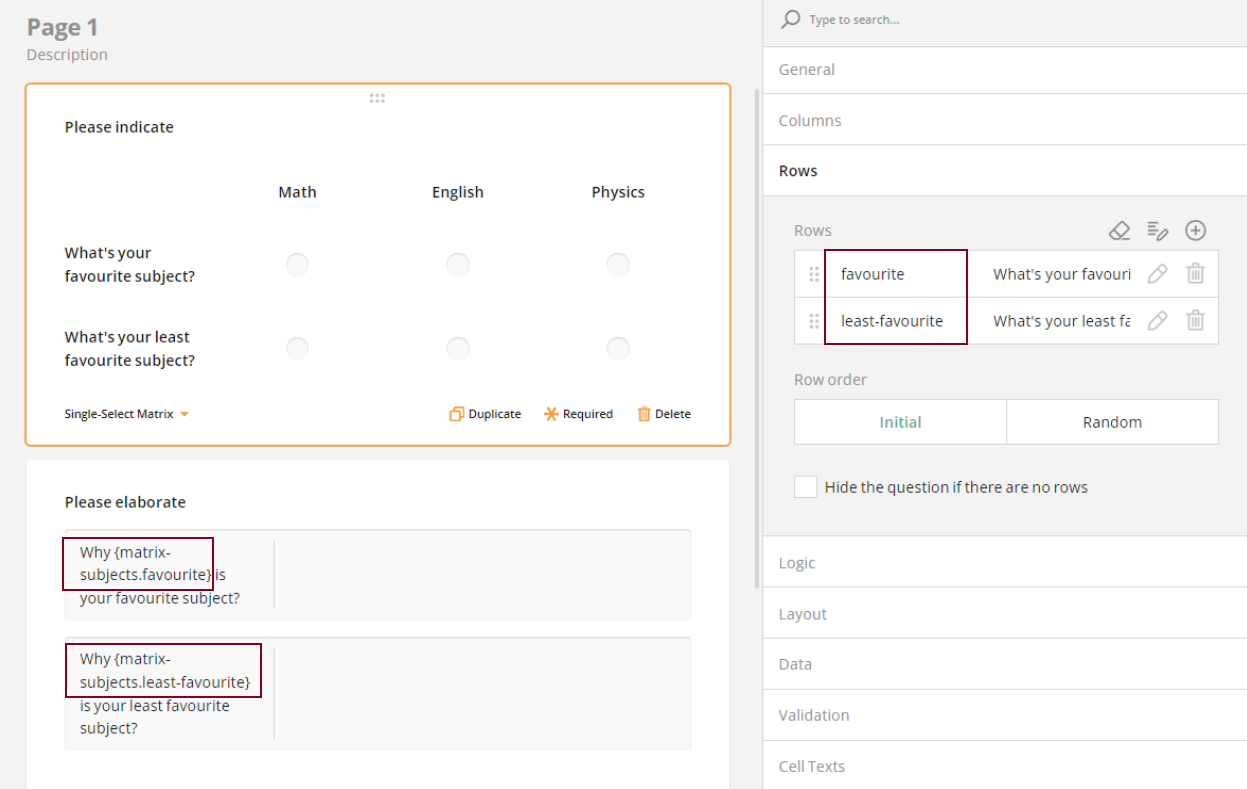The width and height of the screenshot is (1247, 789).
Task: Edit the 'favourite' row with the pencil icon
Action: tap(1157, 273)
